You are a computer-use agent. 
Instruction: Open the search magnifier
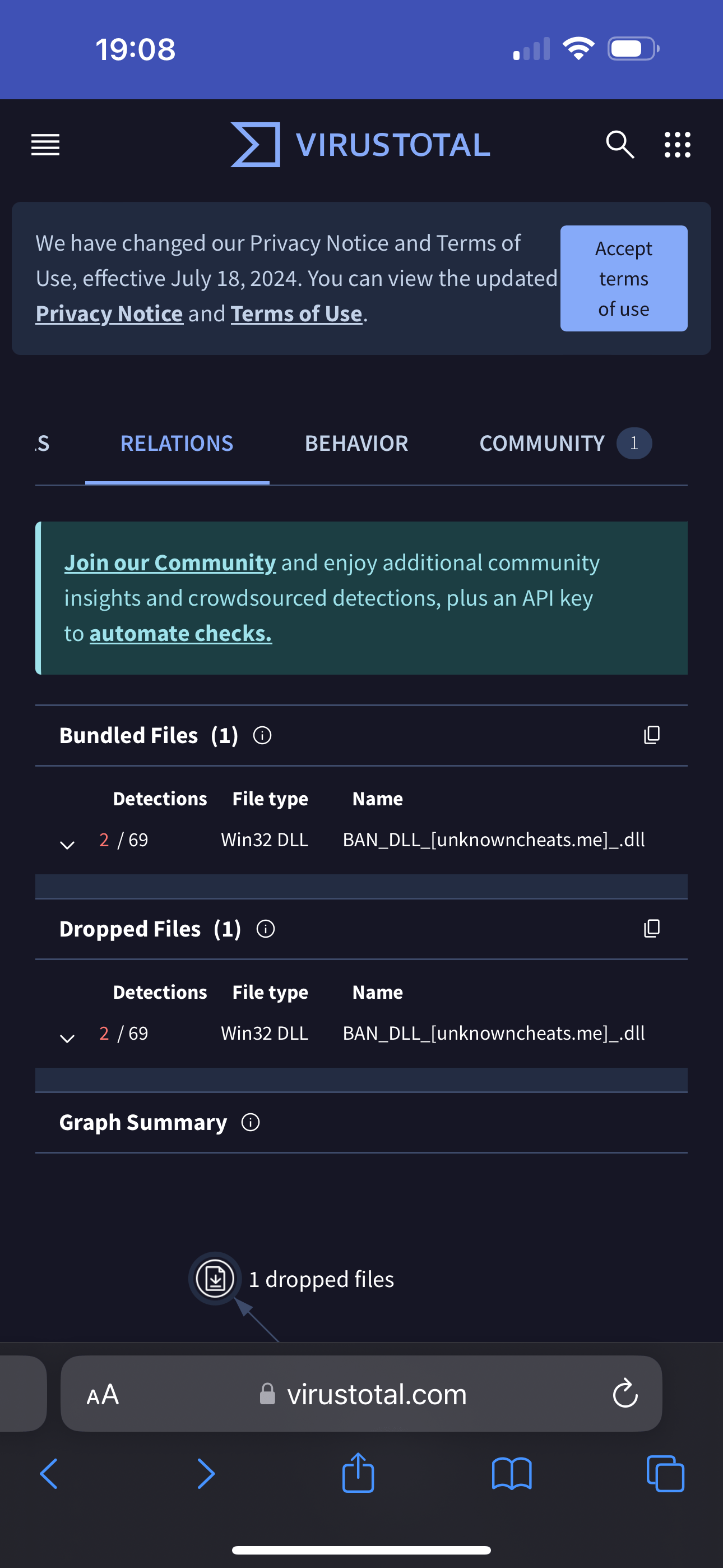pyautogui.click(x=619, y=145)
